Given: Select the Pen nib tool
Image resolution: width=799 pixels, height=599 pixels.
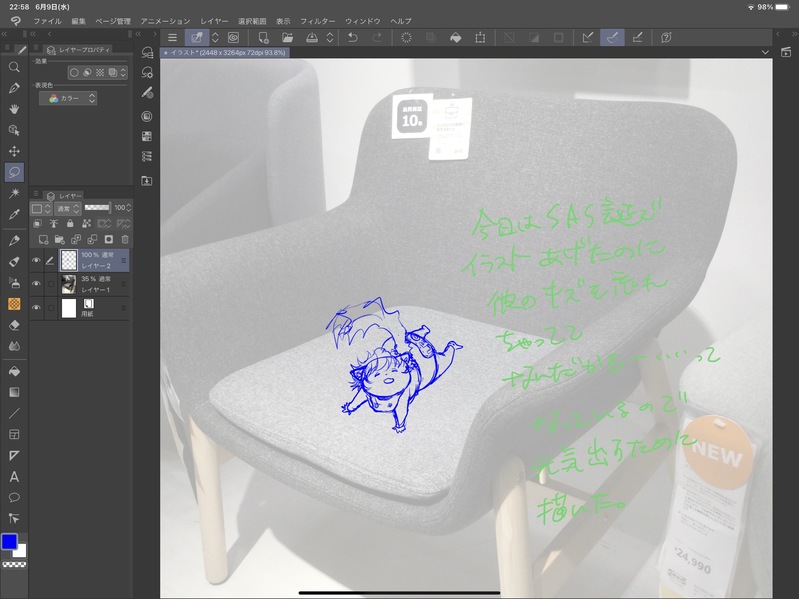Looking at the screenshot, I should point(14,88).
